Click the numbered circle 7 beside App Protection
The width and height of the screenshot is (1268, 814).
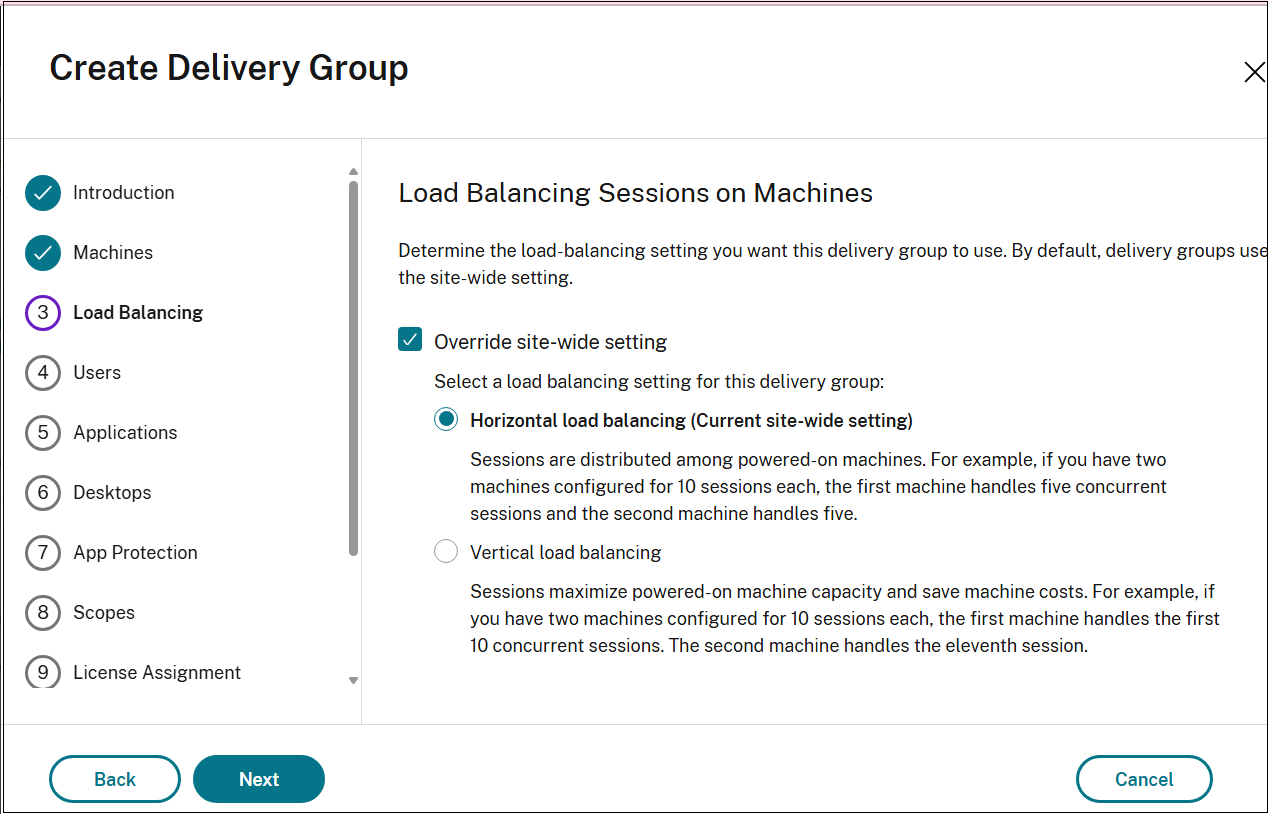[x=42, y=552]
